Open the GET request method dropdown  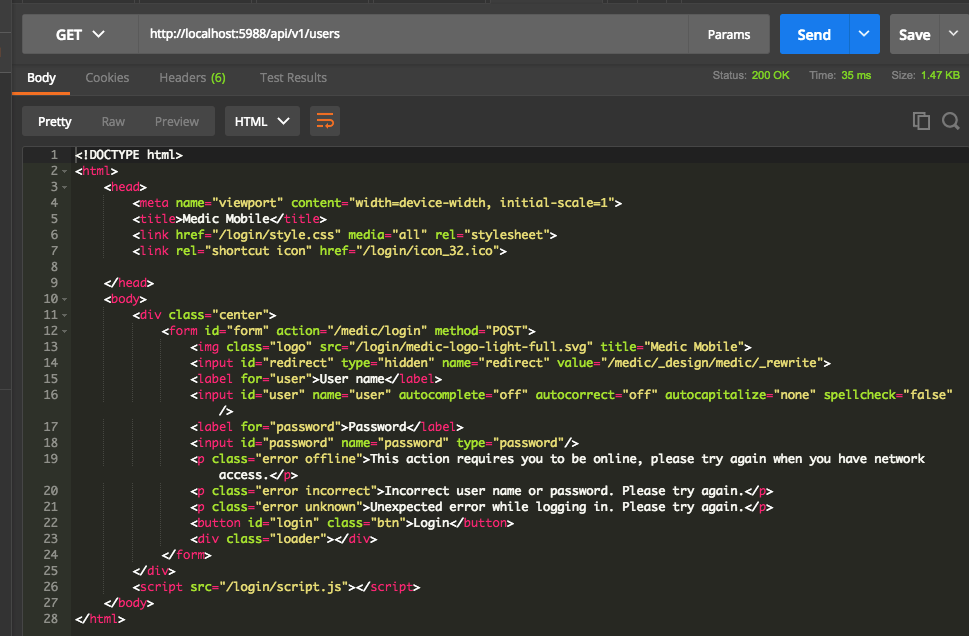[78, 33]
